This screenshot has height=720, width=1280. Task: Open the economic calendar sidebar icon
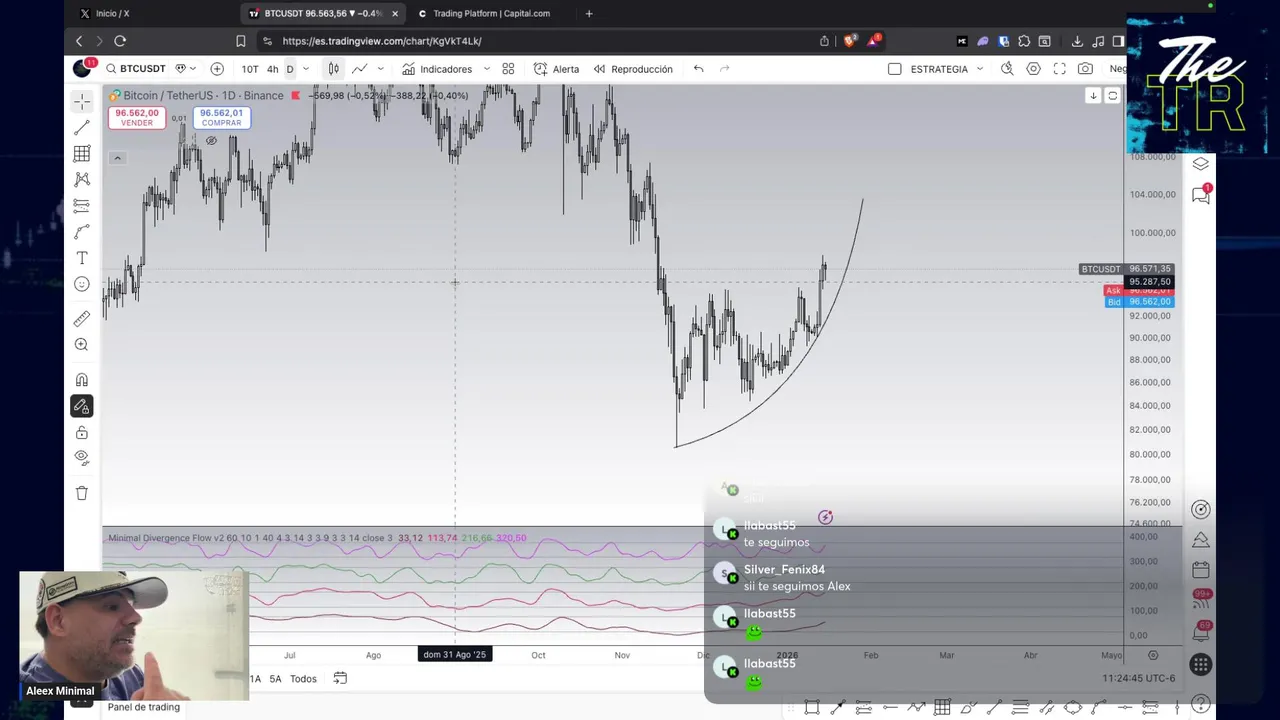(1201, 570)
